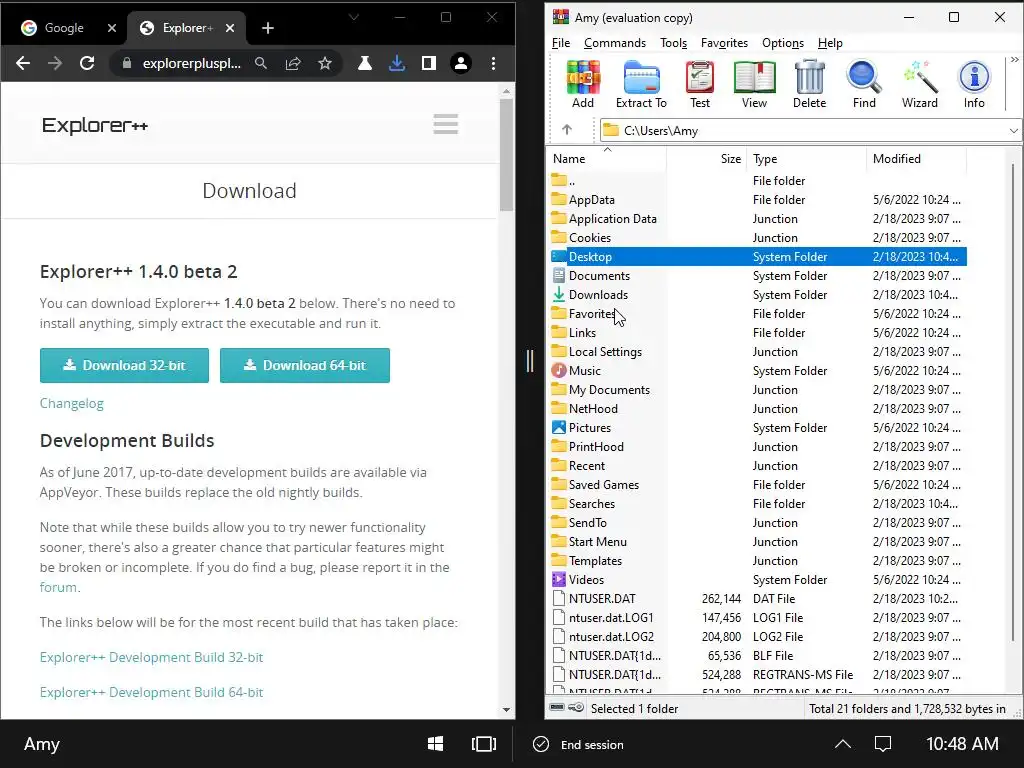
Task: Select the Music folder row
Action: (758, 370)
